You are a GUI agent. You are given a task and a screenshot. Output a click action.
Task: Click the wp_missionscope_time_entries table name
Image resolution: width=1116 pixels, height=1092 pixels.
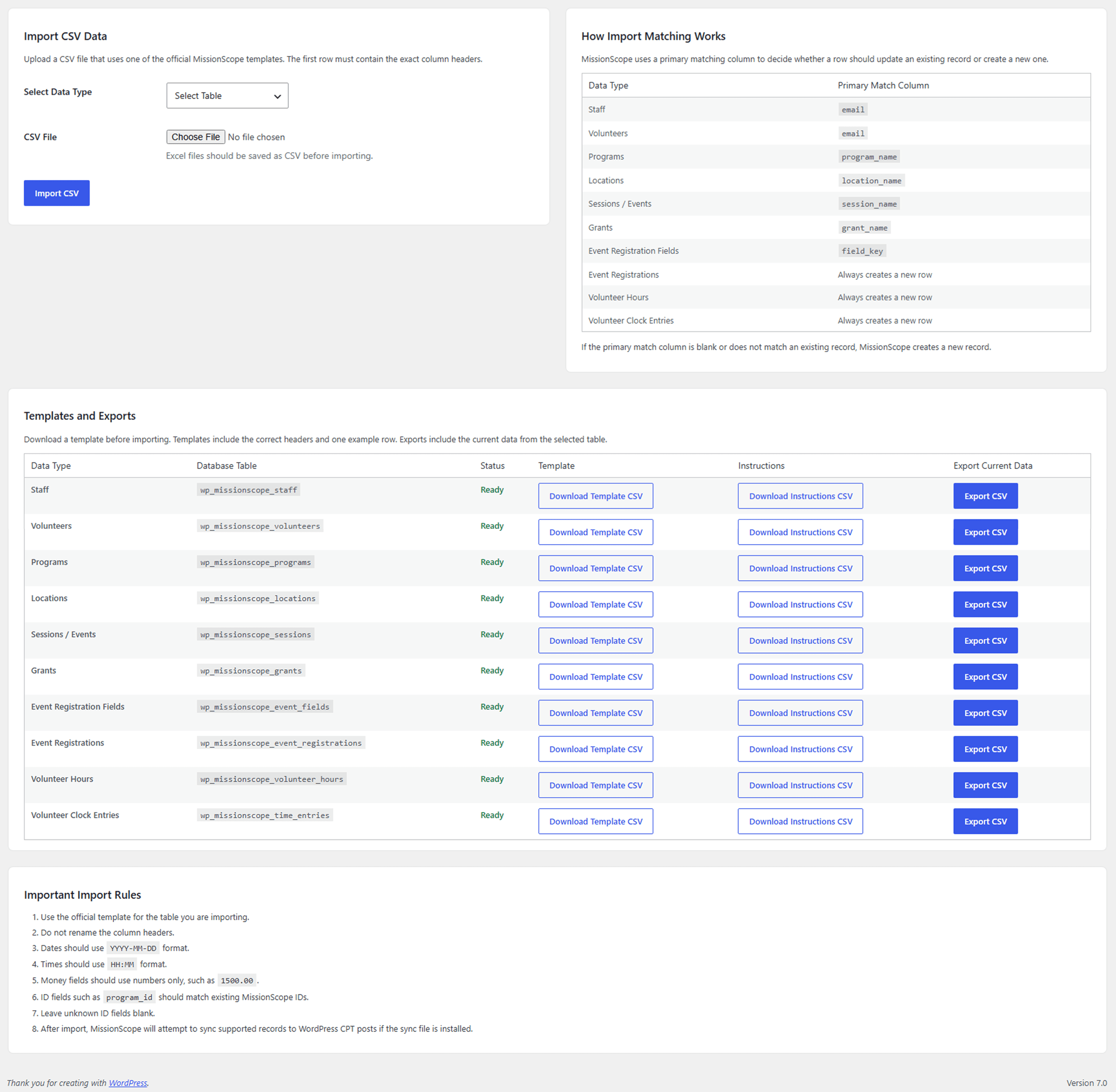[x=265, y=815]
